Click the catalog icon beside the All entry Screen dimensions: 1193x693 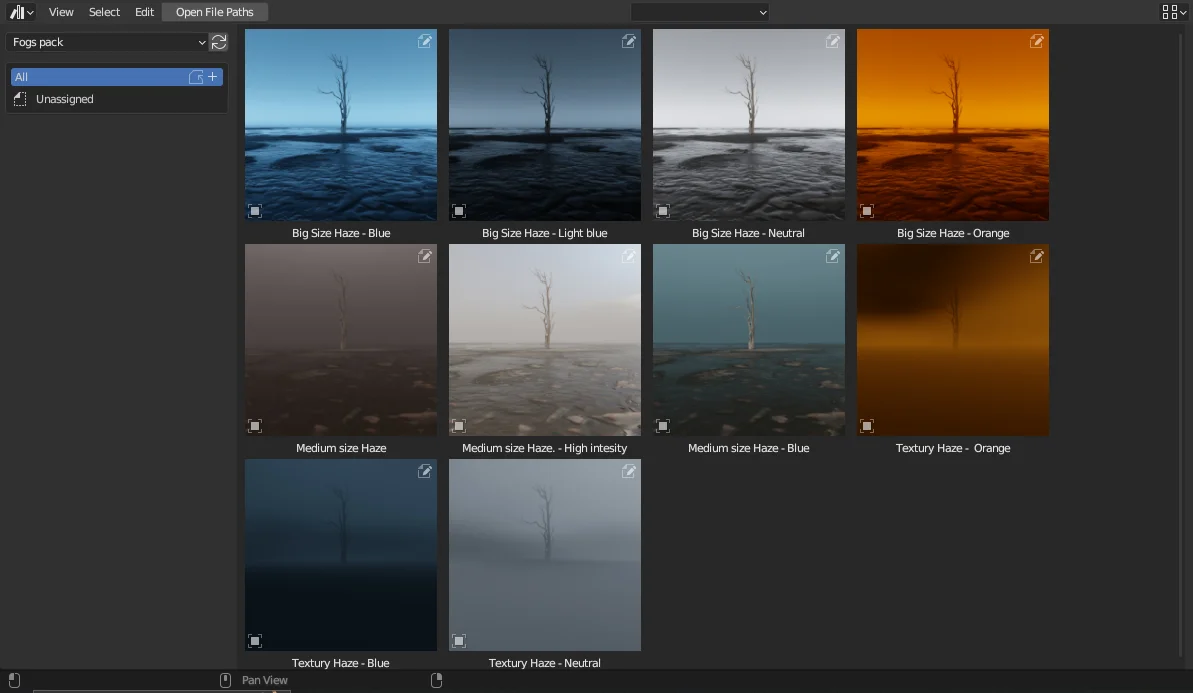click(x=197, y=76)
